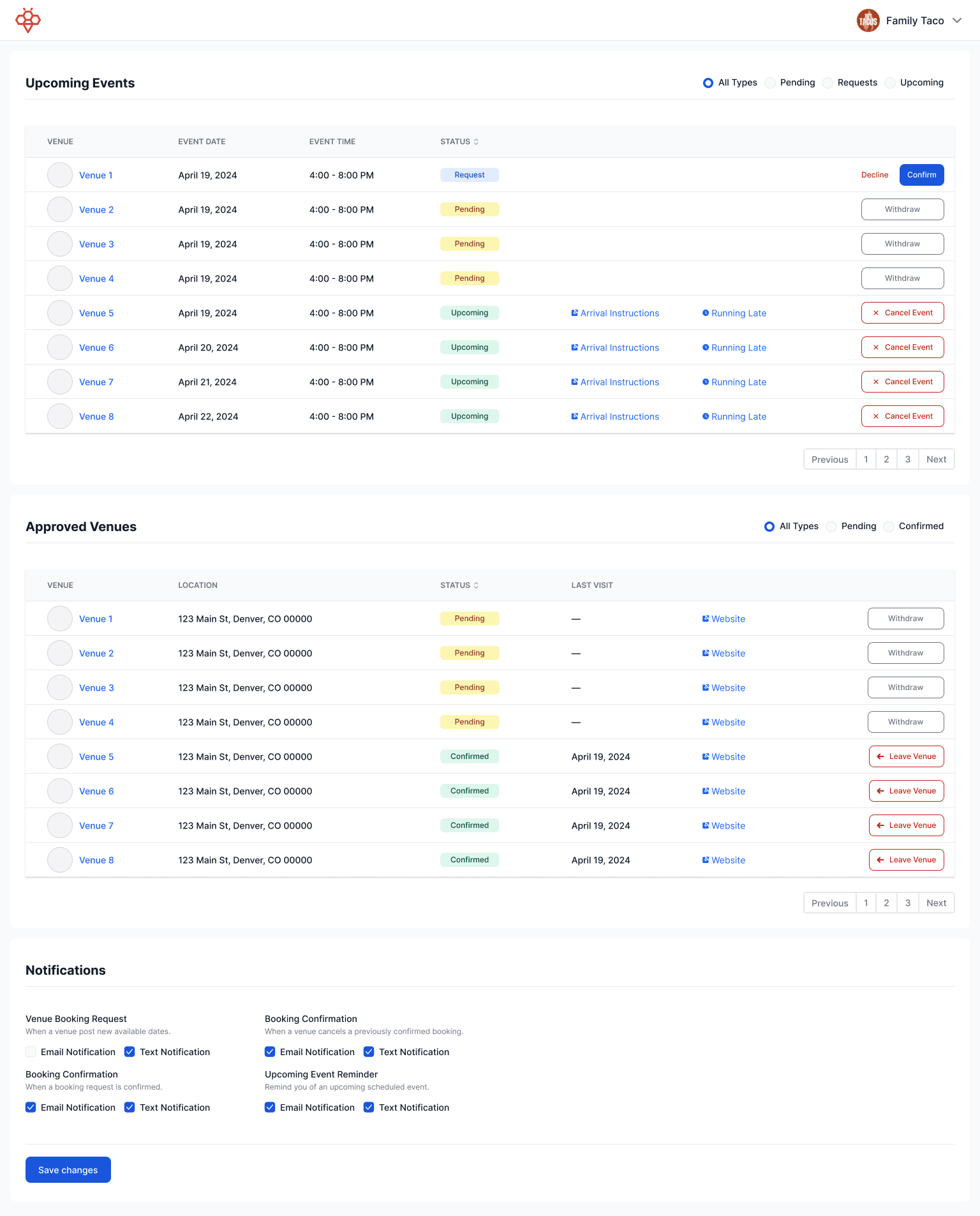
Task: Cancel Event on April 19 upcoming row
Action: coord(903,313)
